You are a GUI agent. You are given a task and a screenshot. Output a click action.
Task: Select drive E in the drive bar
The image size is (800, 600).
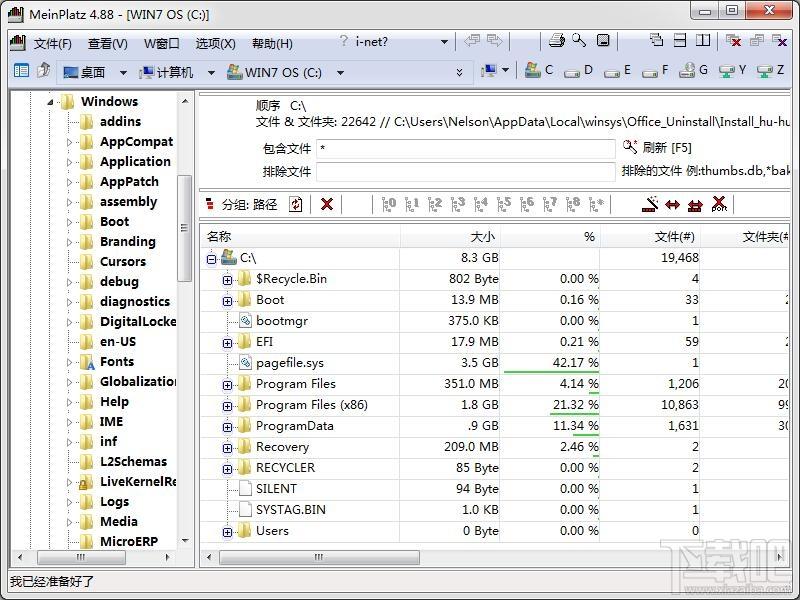617,70
